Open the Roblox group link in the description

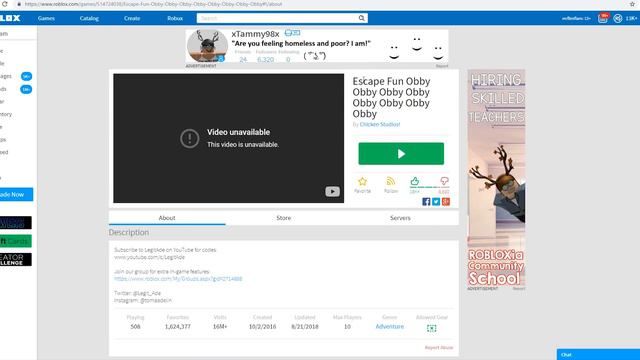point(178,279)
